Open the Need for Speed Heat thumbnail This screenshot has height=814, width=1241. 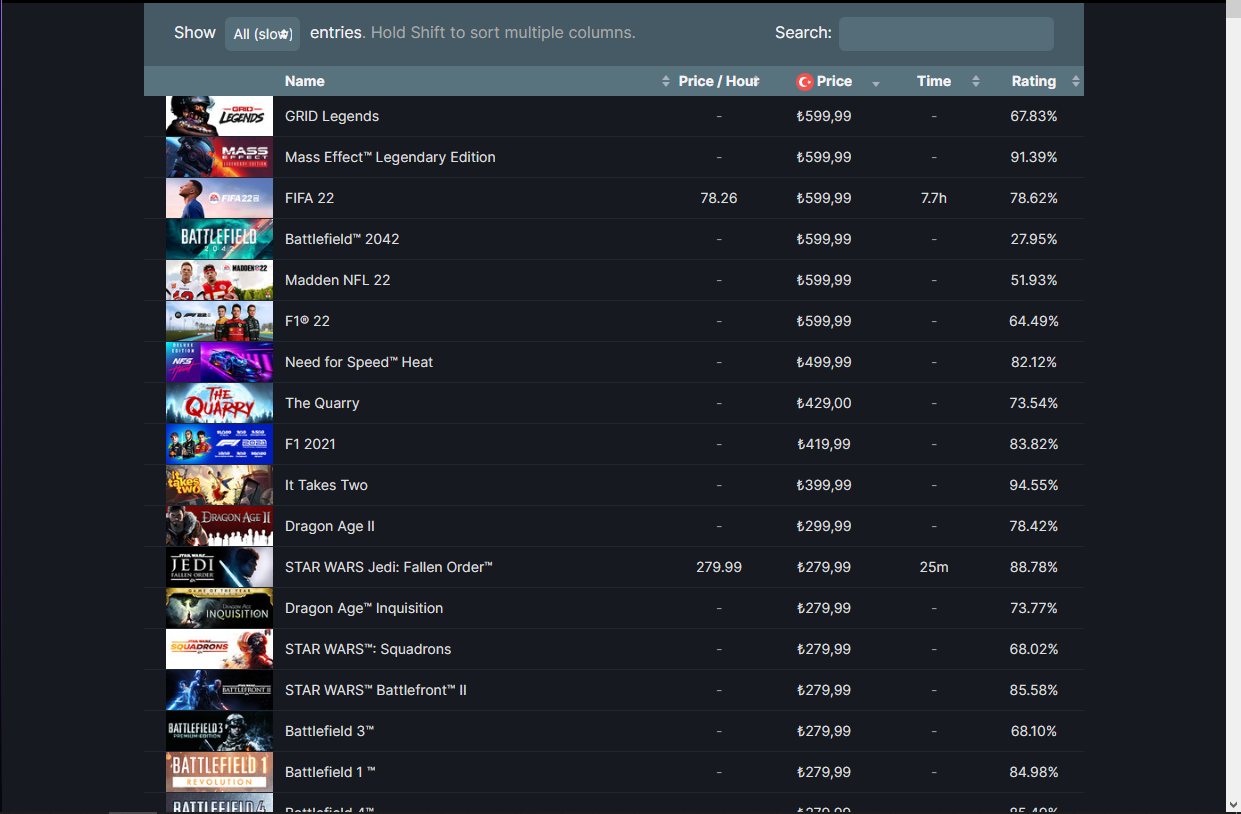click(x=219, y=362)
